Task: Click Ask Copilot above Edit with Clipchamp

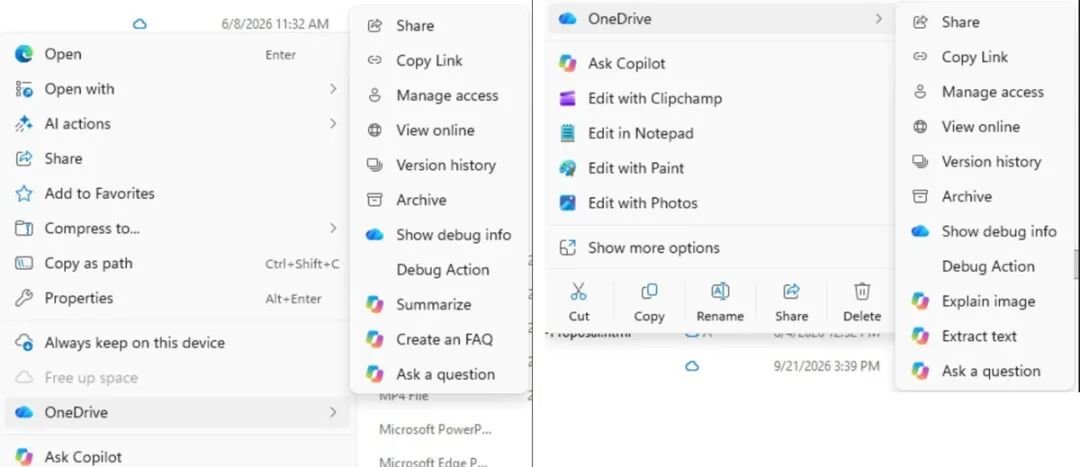Action: (x=720, y=64)
